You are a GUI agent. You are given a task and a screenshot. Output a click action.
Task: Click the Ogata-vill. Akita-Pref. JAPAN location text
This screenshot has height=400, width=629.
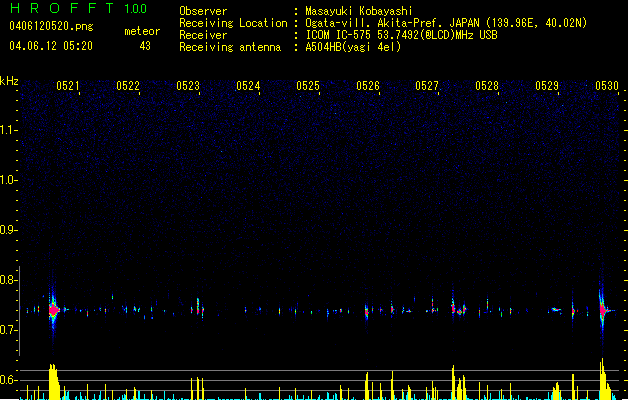point(394,23)
